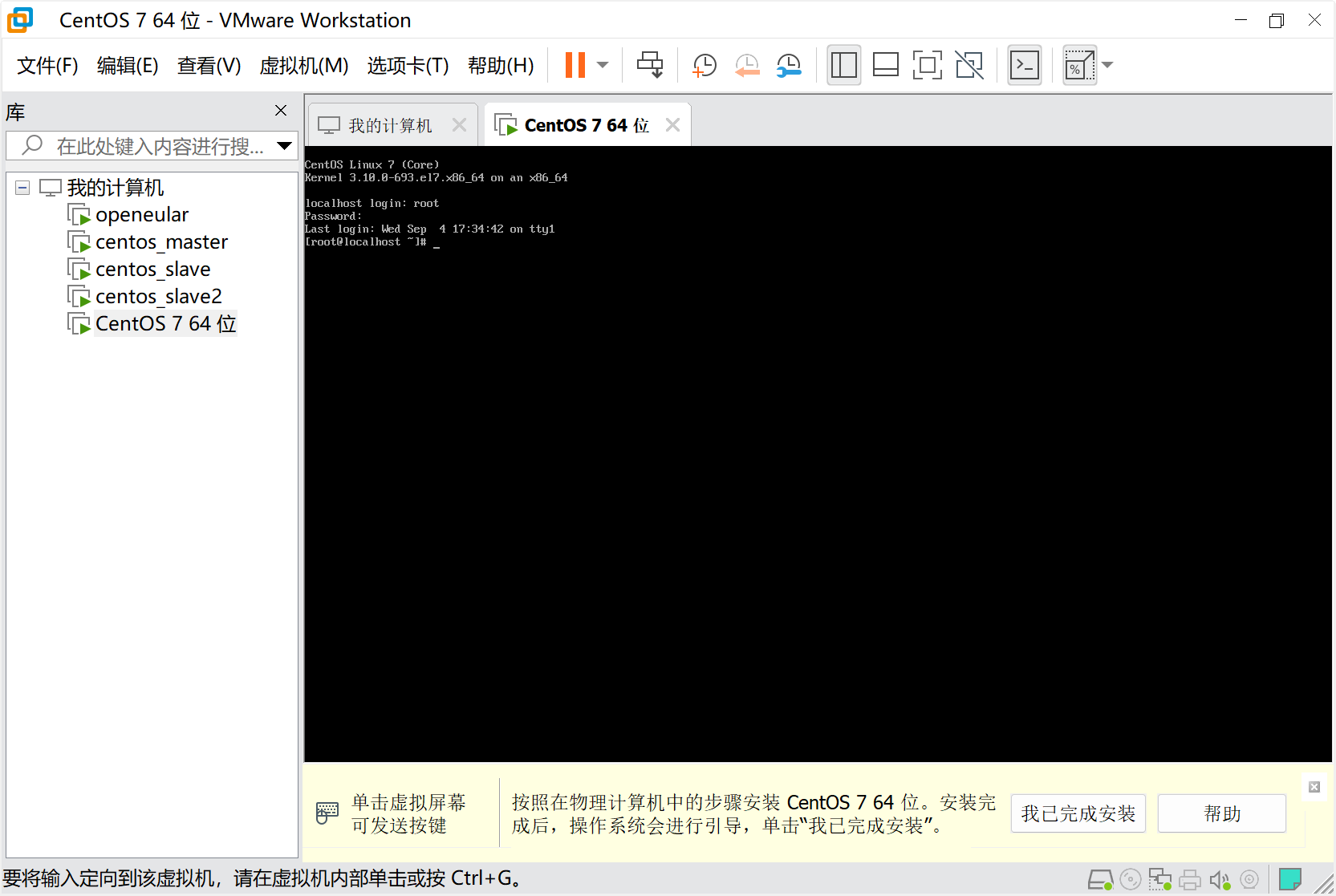Click the printer status icon
Viewport: 1336px width, 896px height.
(1190, 880)
